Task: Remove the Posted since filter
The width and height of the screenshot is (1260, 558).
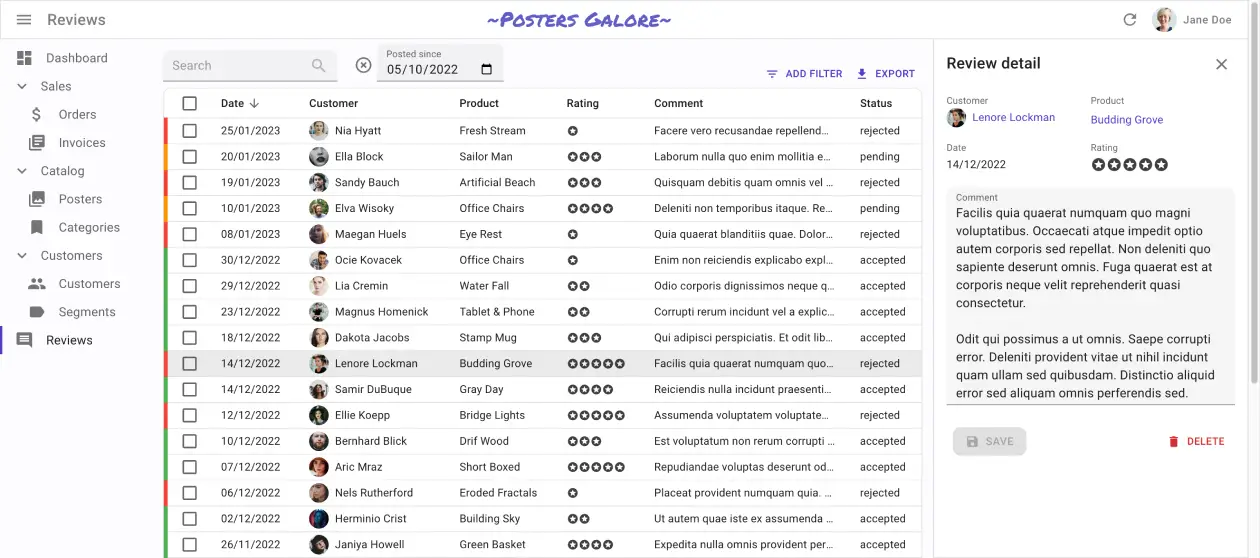Action: pos(364,66)
